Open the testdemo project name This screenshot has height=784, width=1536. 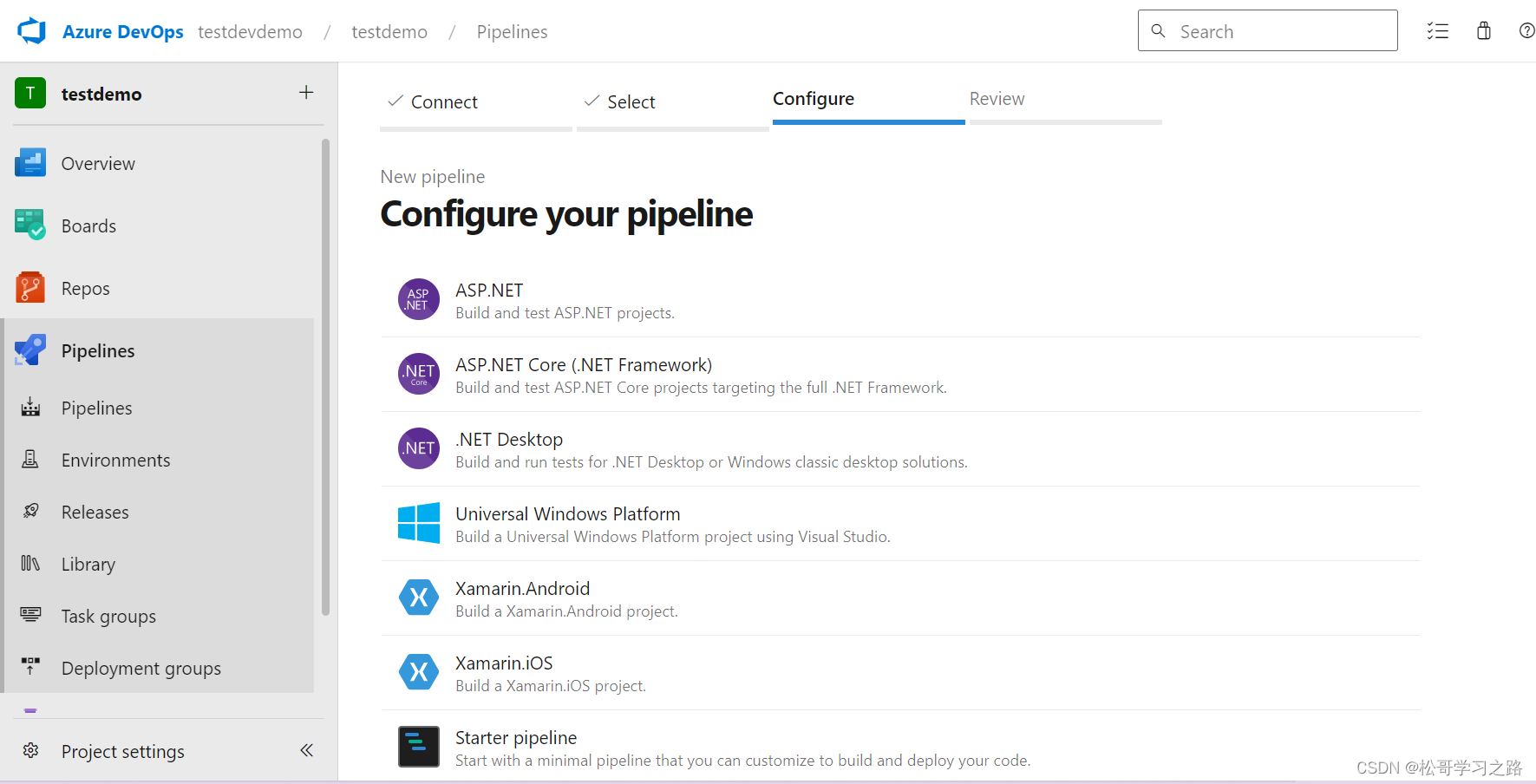point(101,94)
